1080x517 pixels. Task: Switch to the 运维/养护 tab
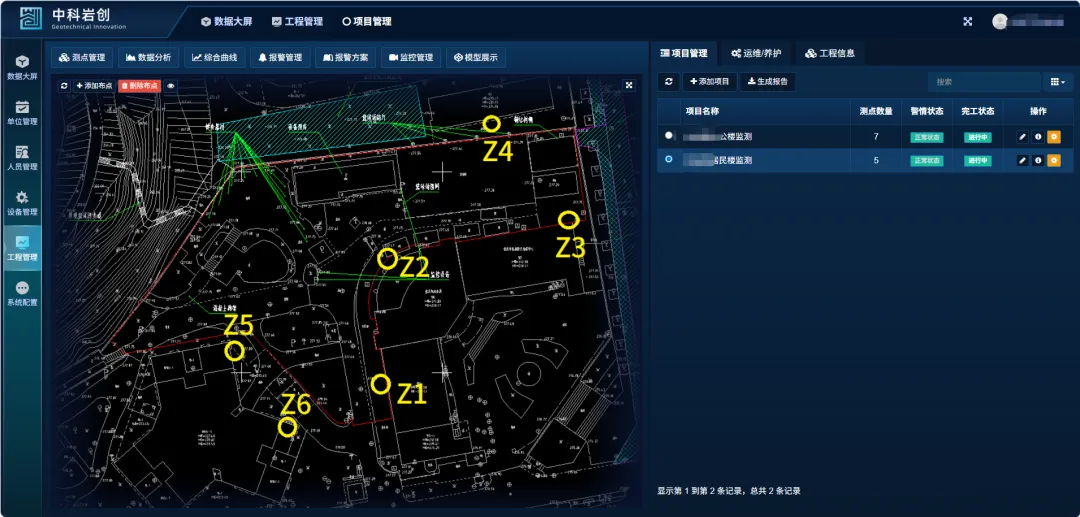pyautogui.click(x=756, y=53)
